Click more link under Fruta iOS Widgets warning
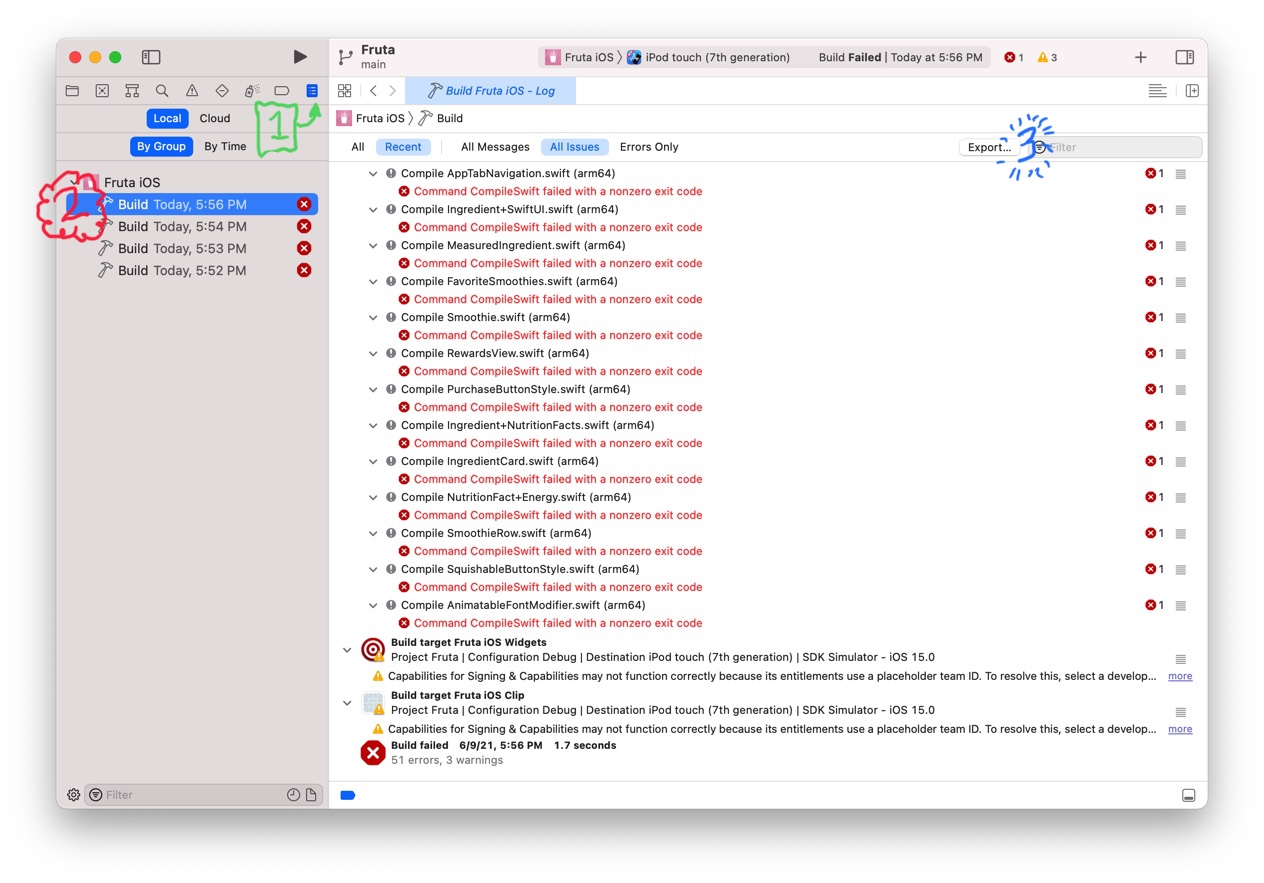This screenshot has width=1264, height=883. 1180,676
